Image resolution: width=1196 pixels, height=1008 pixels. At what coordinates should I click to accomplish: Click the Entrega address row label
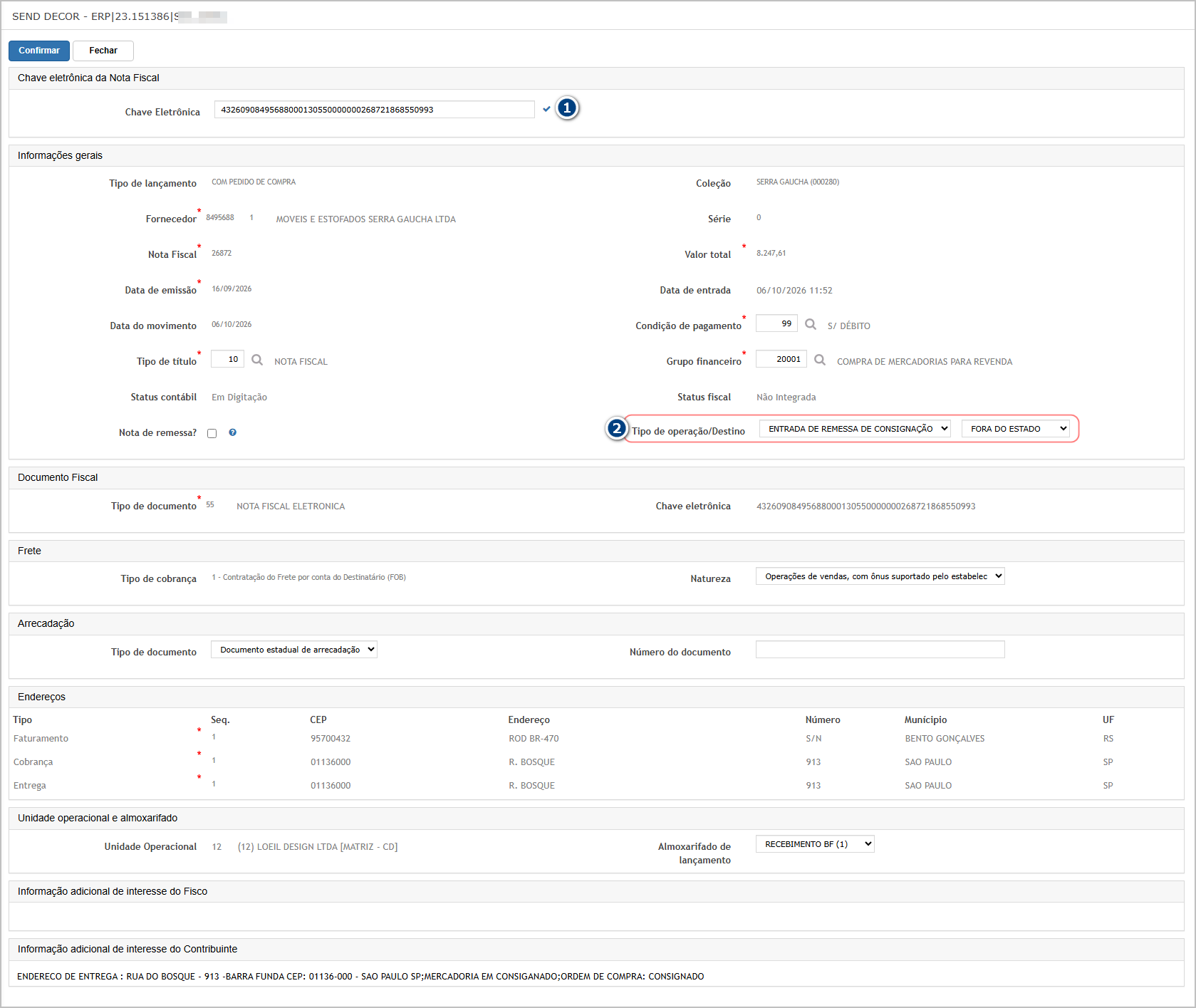[30, 786]
